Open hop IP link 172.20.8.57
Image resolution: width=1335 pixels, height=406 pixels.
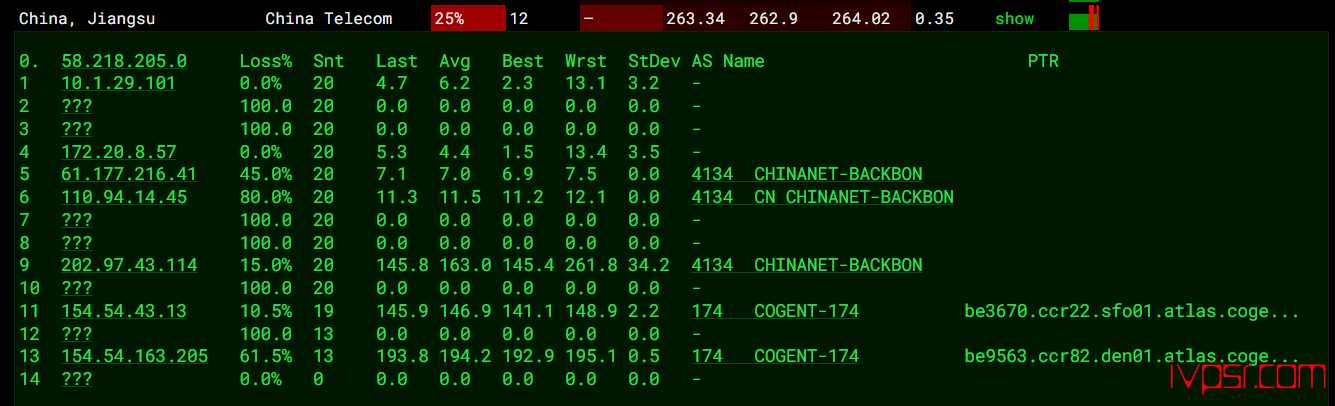[118, 152]
